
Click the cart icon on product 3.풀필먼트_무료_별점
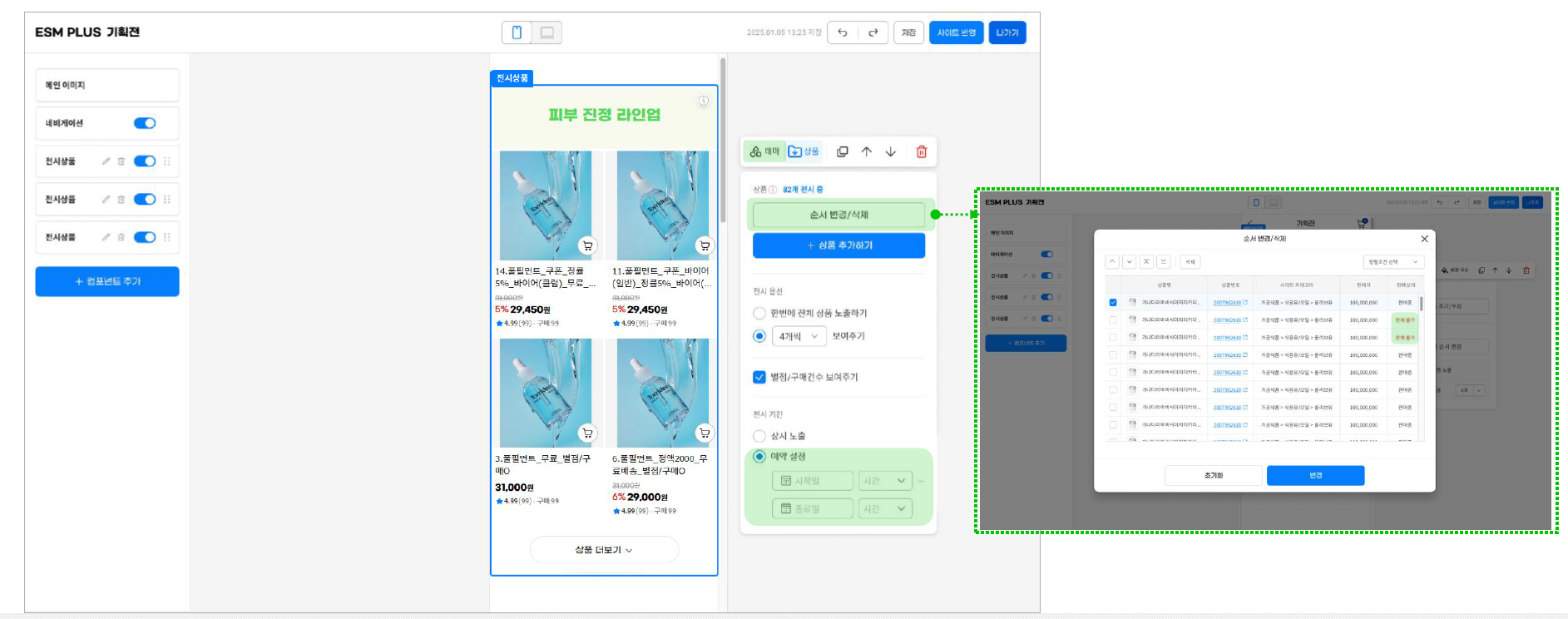[588, 433]
